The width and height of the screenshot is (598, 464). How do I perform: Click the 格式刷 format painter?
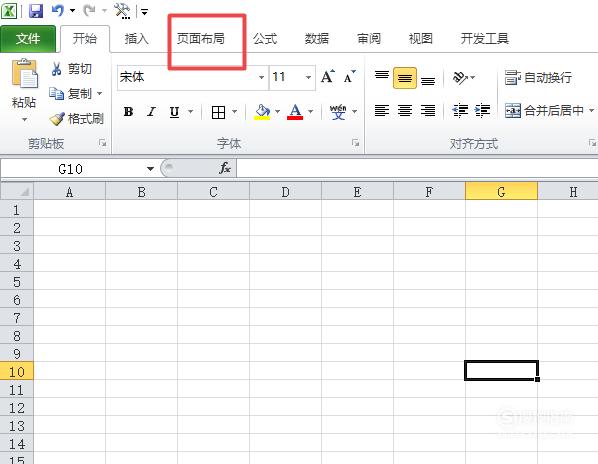77,119
